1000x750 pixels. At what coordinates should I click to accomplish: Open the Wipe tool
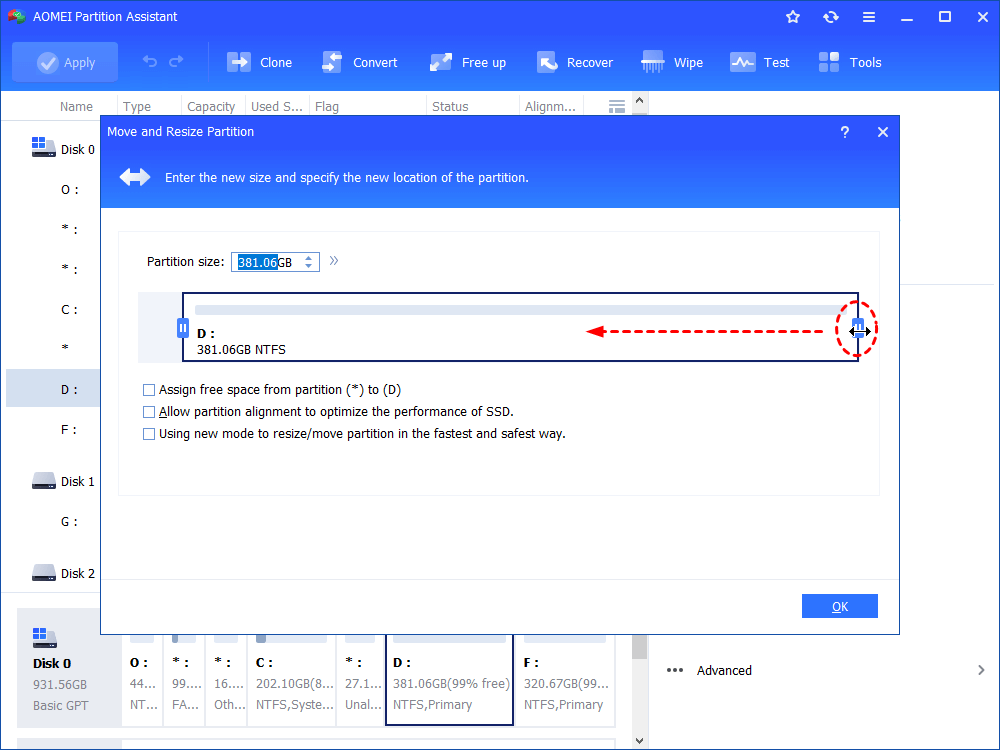(672, 62)
